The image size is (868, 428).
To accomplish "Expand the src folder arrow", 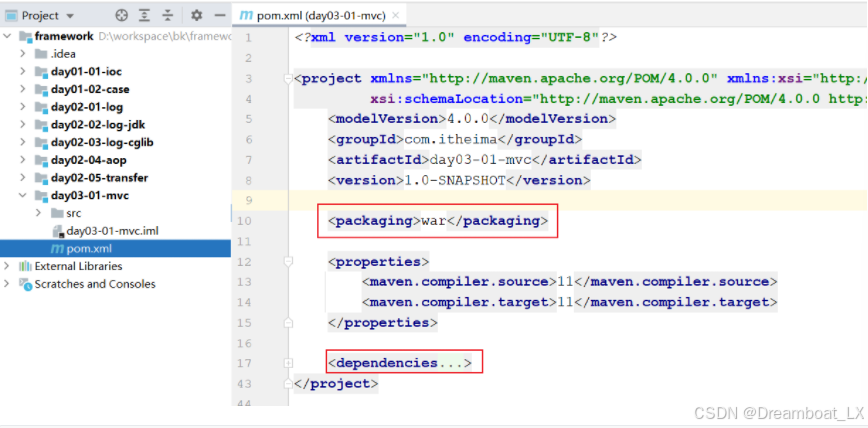I will 38,213.
